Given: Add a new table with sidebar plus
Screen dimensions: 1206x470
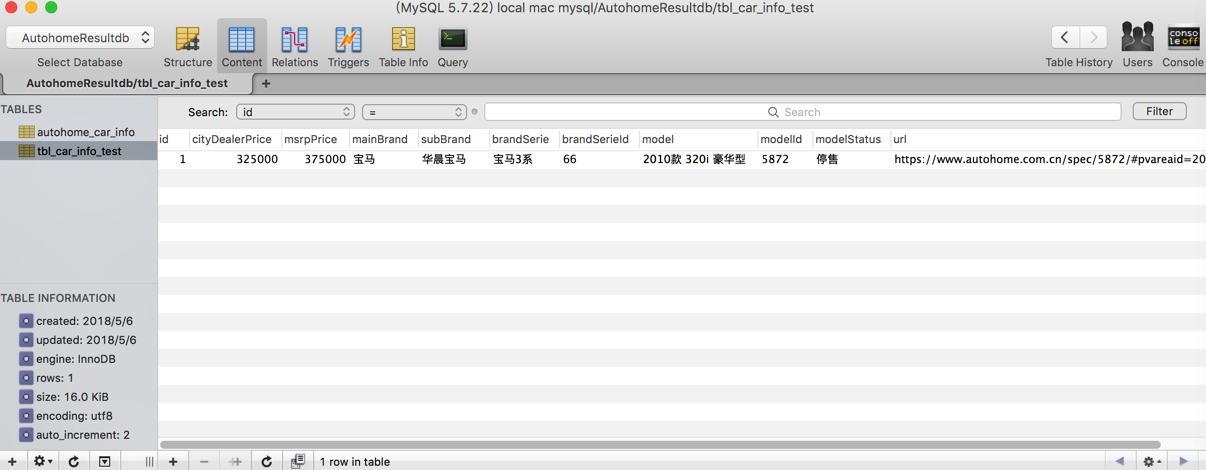Looking at the screenshot, I should point(12,461).
